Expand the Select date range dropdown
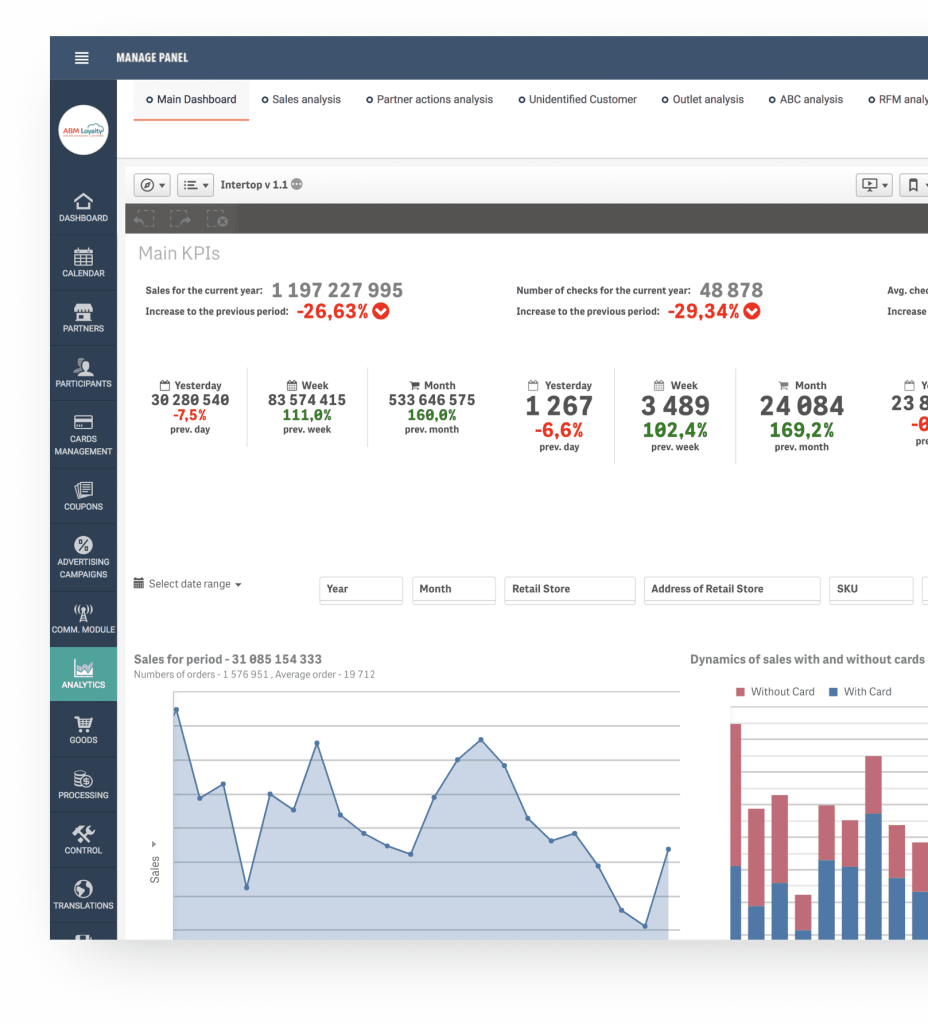 coord(188,584)
